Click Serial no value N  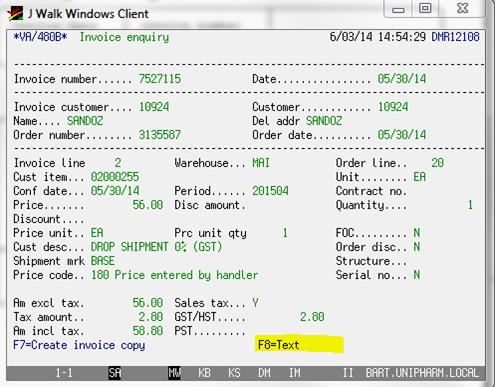click(417, 275)
